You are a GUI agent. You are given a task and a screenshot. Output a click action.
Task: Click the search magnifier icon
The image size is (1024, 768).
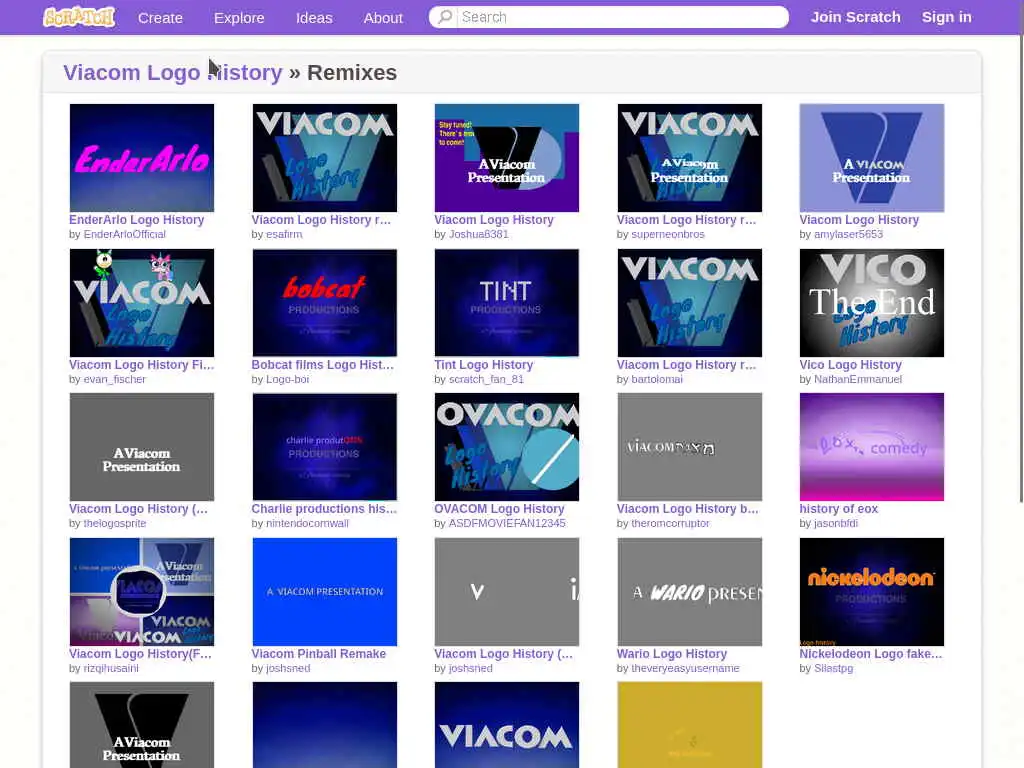coord(445,17)
